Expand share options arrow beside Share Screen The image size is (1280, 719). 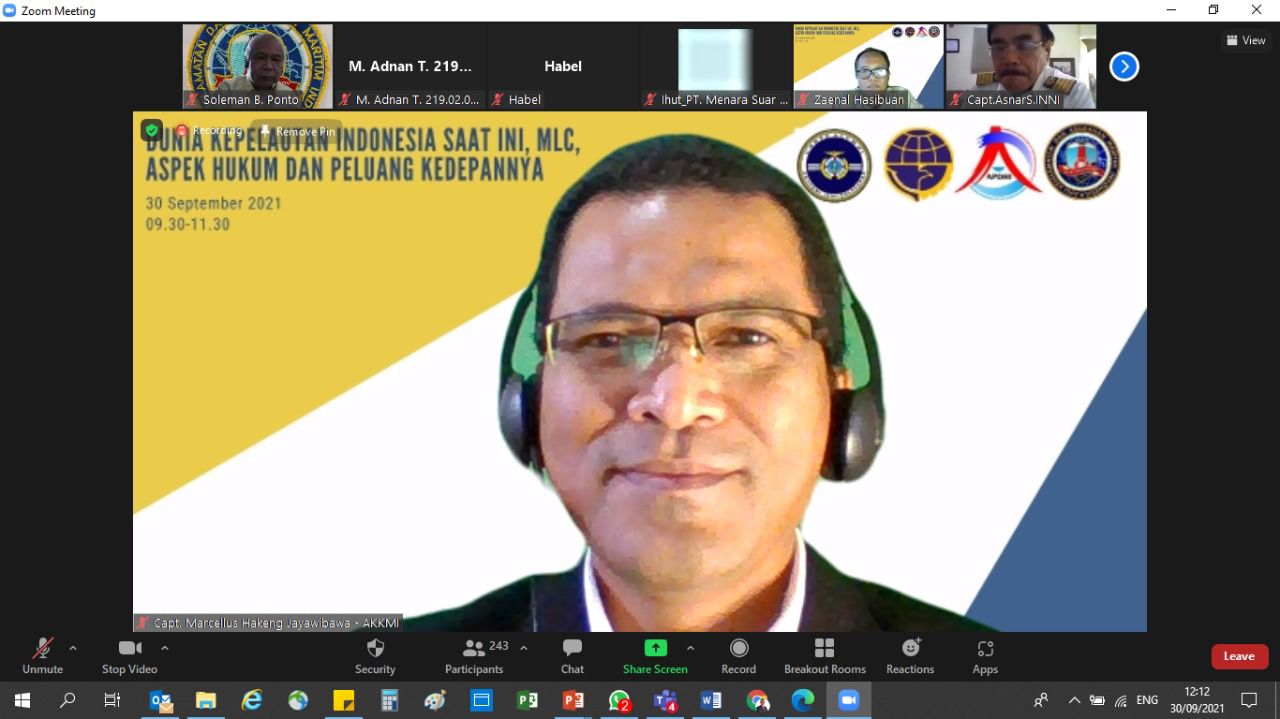(x=690, y=648)
